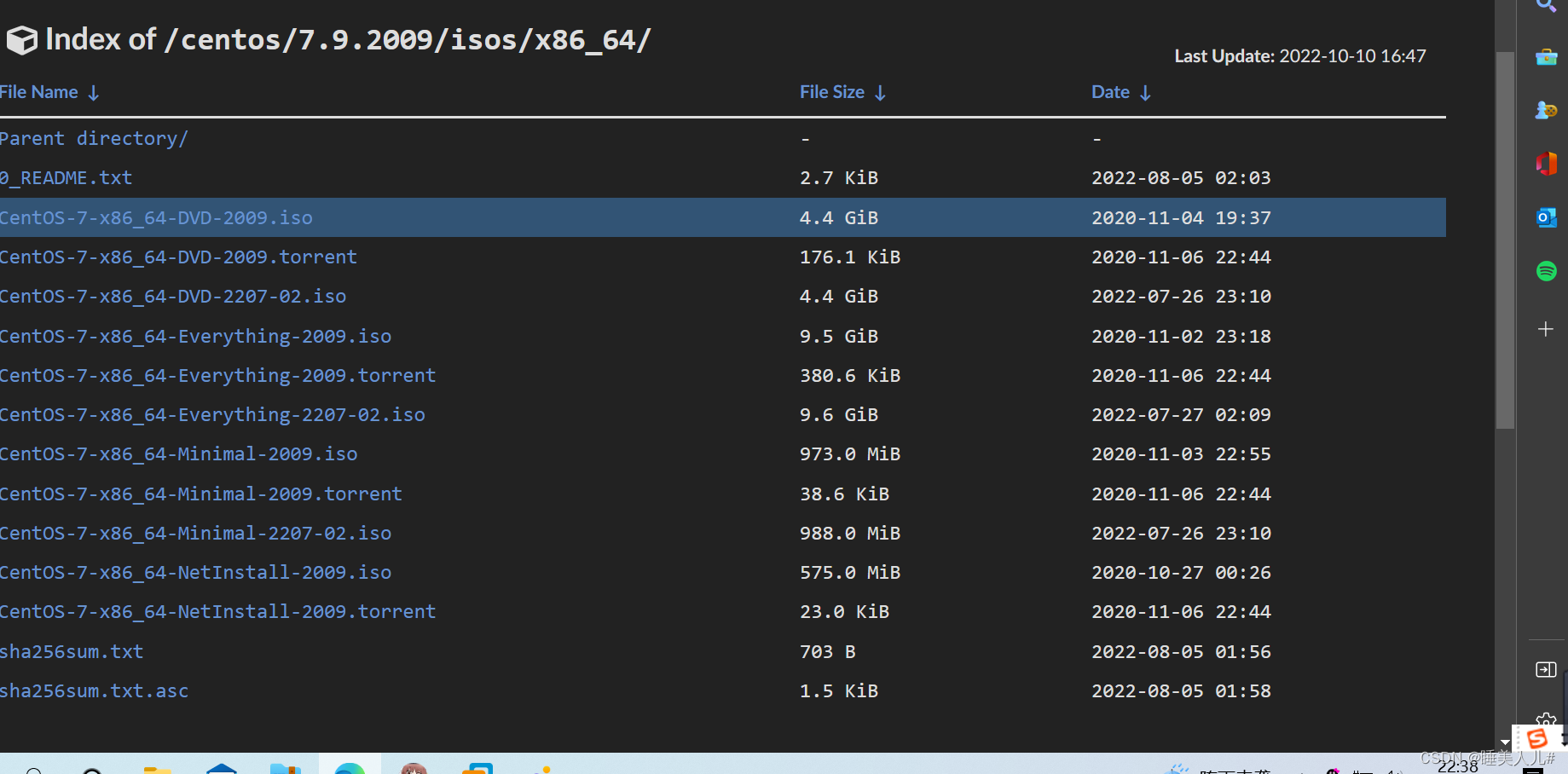
Task: Open sha256sum.txt
Action: [x=72, y=651]
